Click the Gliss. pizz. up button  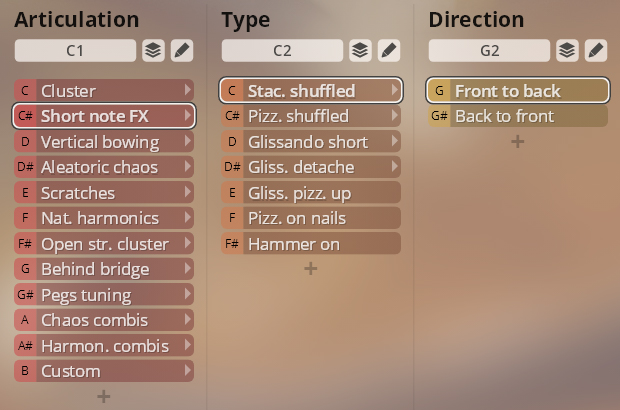[311, 193]
